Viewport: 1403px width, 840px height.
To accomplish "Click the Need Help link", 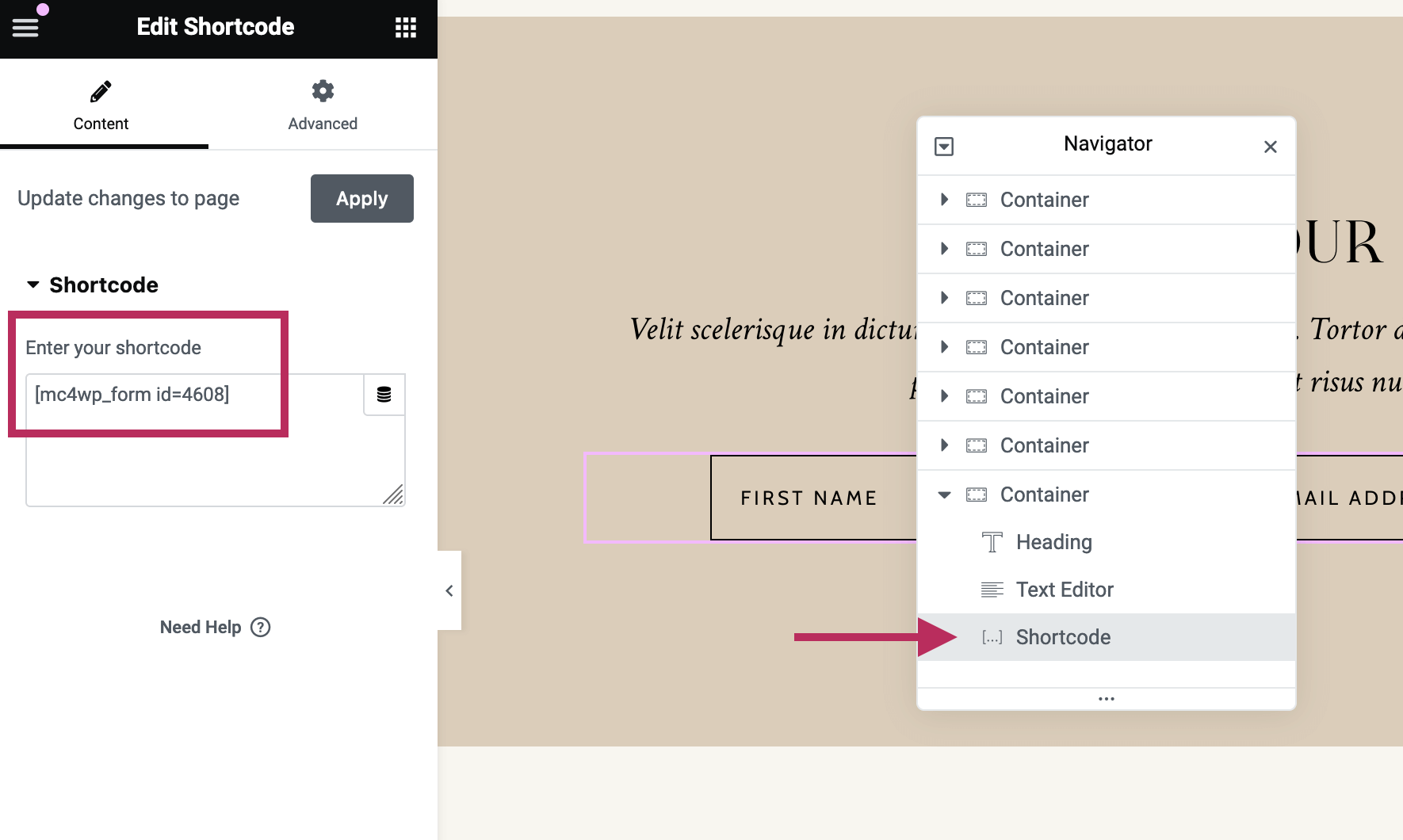I will [201, 628].
